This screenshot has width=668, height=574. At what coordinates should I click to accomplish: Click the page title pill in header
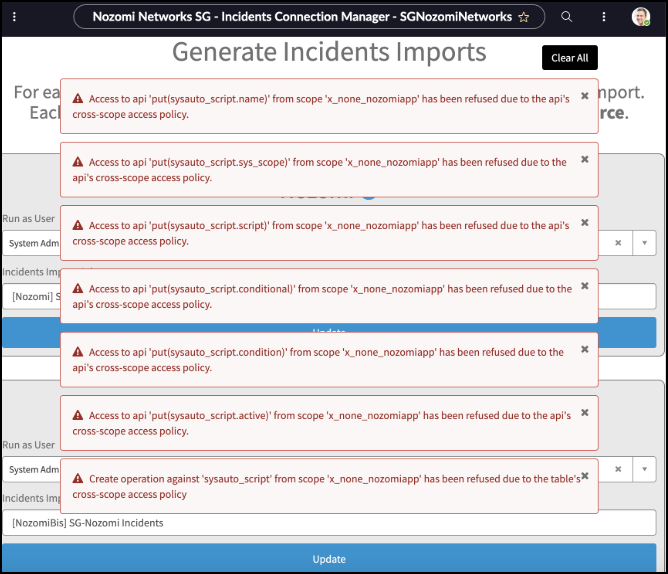[309, 17]
